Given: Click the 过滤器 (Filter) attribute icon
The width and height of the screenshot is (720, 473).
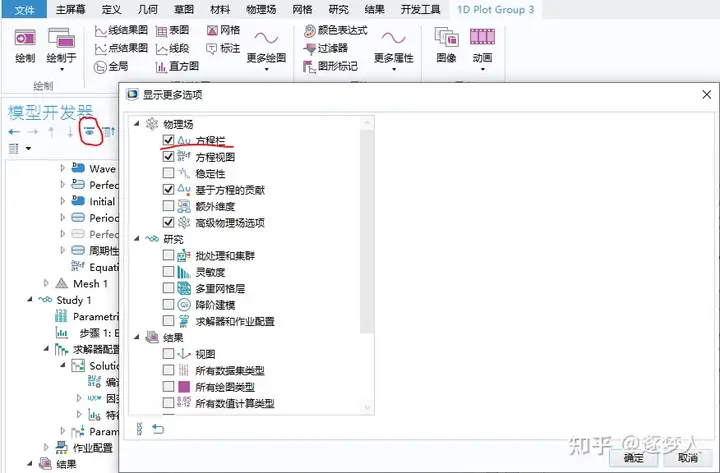Looking at the screenshot, I should tap(310, 48).
